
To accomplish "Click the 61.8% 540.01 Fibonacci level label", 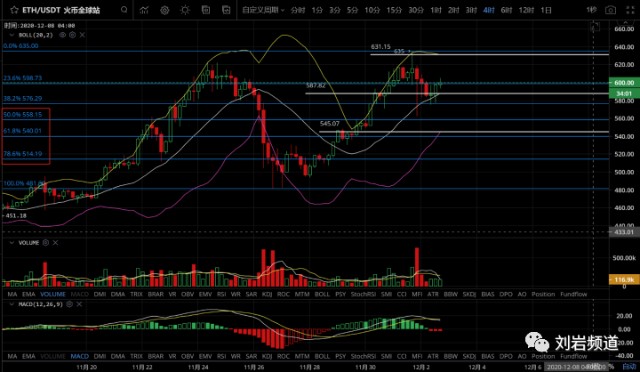I will (22, 131).
